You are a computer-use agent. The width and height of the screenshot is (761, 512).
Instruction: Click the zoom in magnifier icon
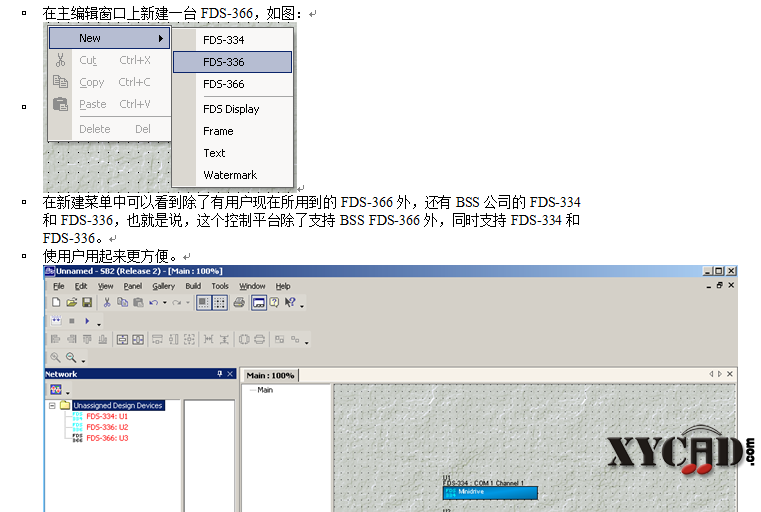click(55, 358)
